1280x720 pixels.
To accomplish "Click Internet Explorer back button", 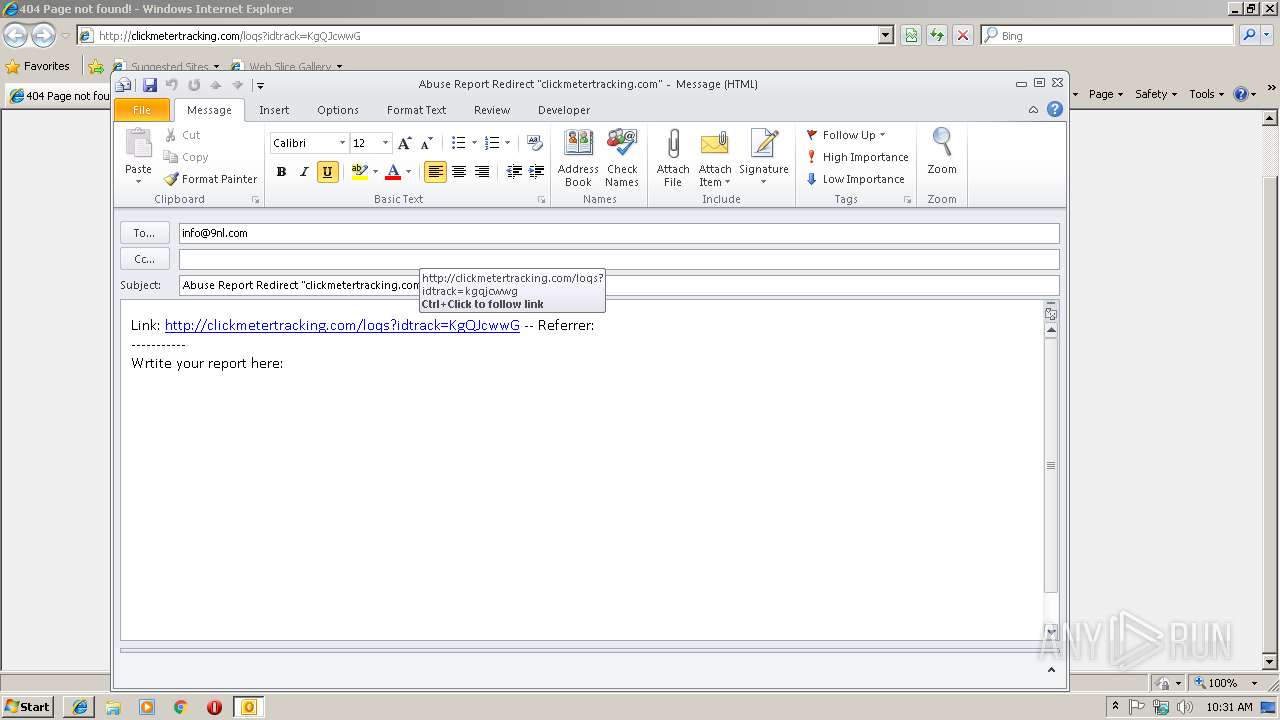I will (15, 36).
